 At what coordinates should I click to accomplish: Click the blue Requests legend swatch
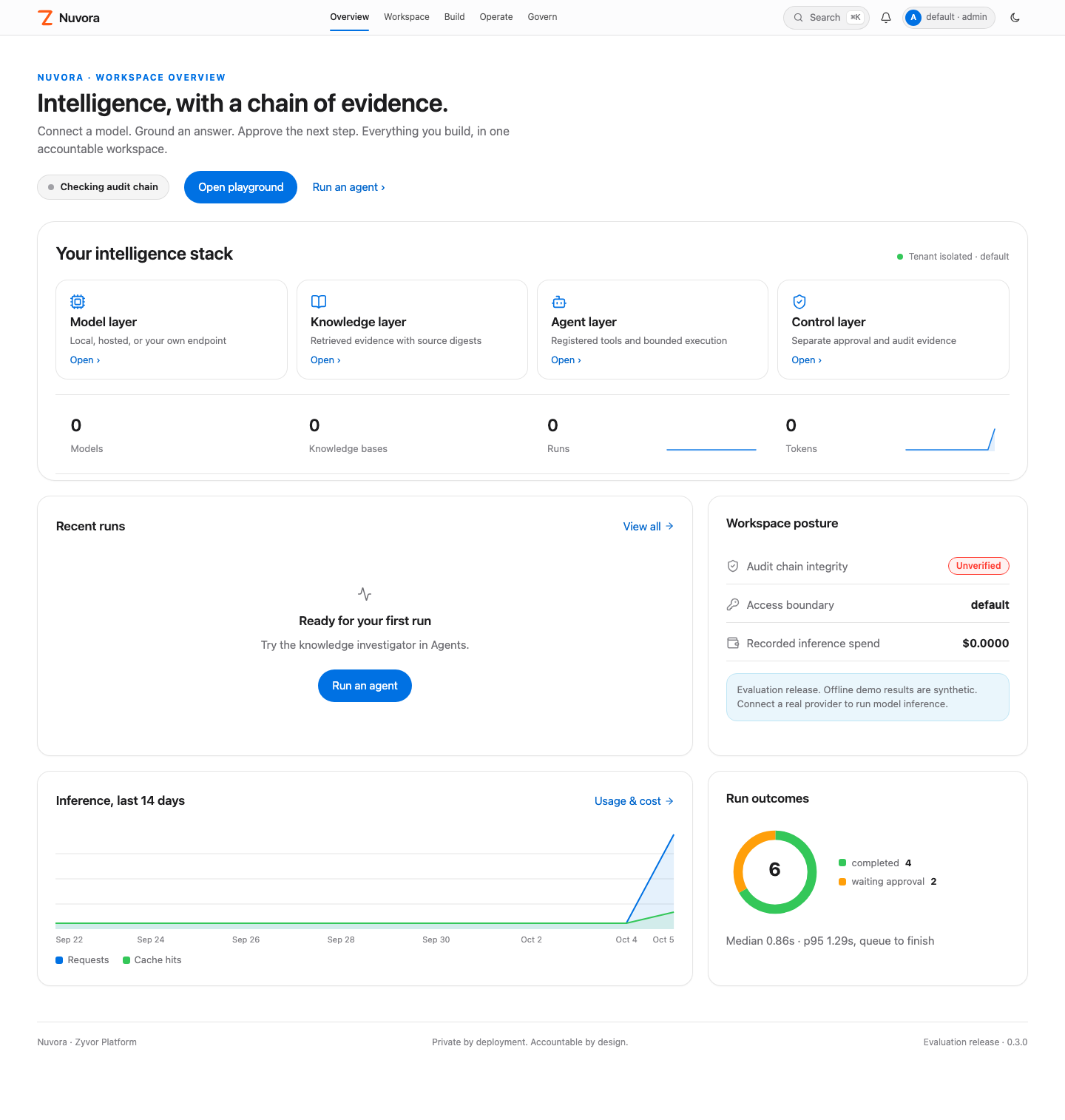[59, 960]
